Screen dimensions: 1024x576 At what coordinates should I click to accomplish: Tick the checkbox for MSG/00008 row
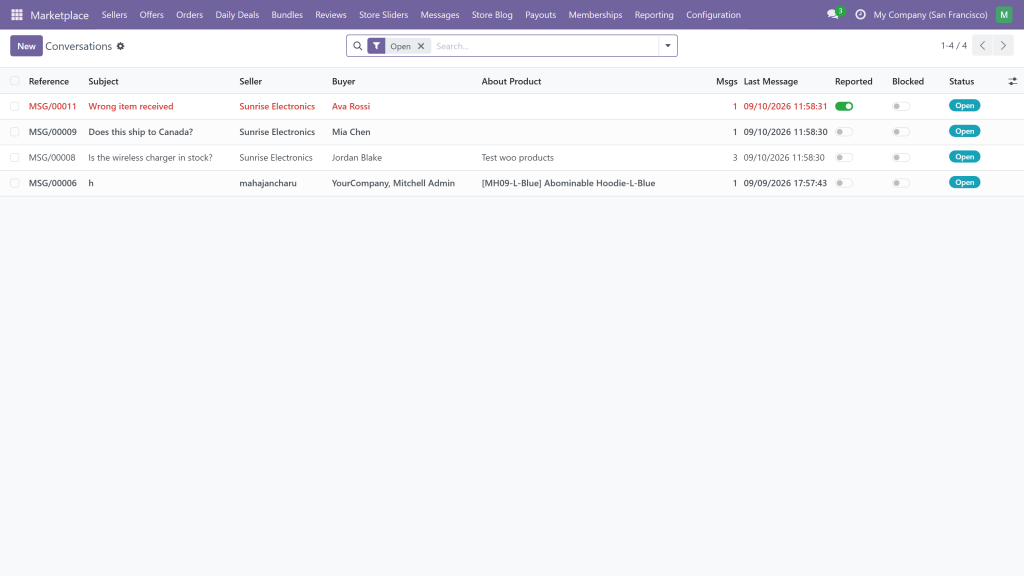[14, 157]
